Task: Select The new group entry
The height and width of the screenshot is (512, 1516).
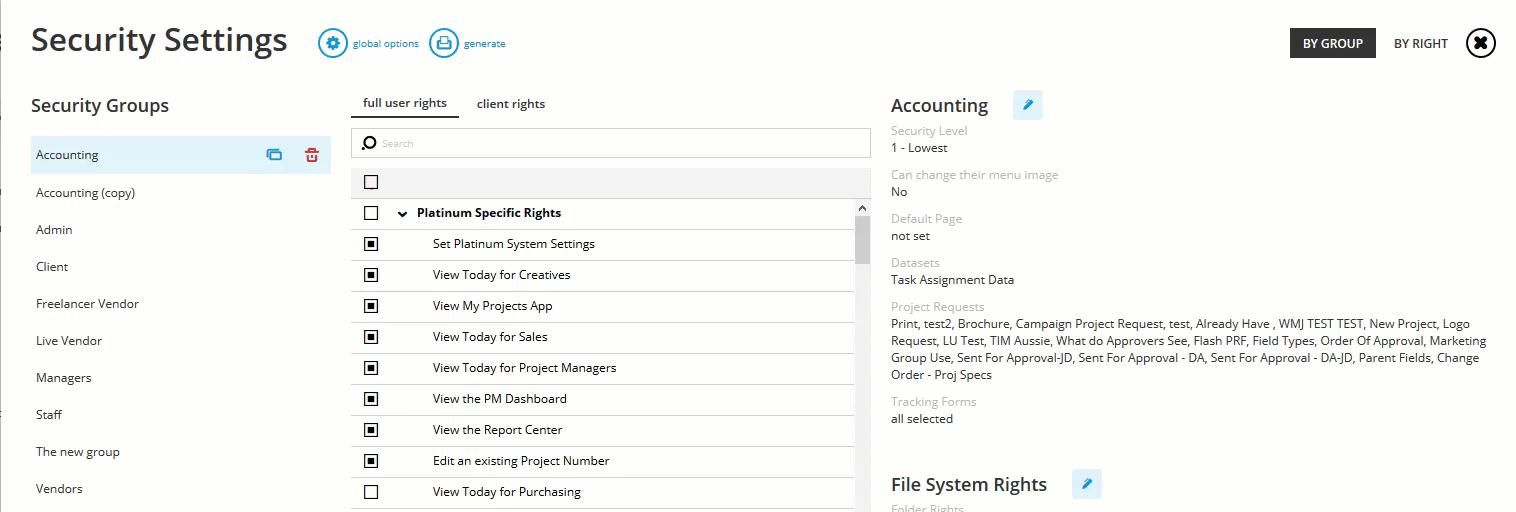Action: pyautogui.click(x=78, y=452)
